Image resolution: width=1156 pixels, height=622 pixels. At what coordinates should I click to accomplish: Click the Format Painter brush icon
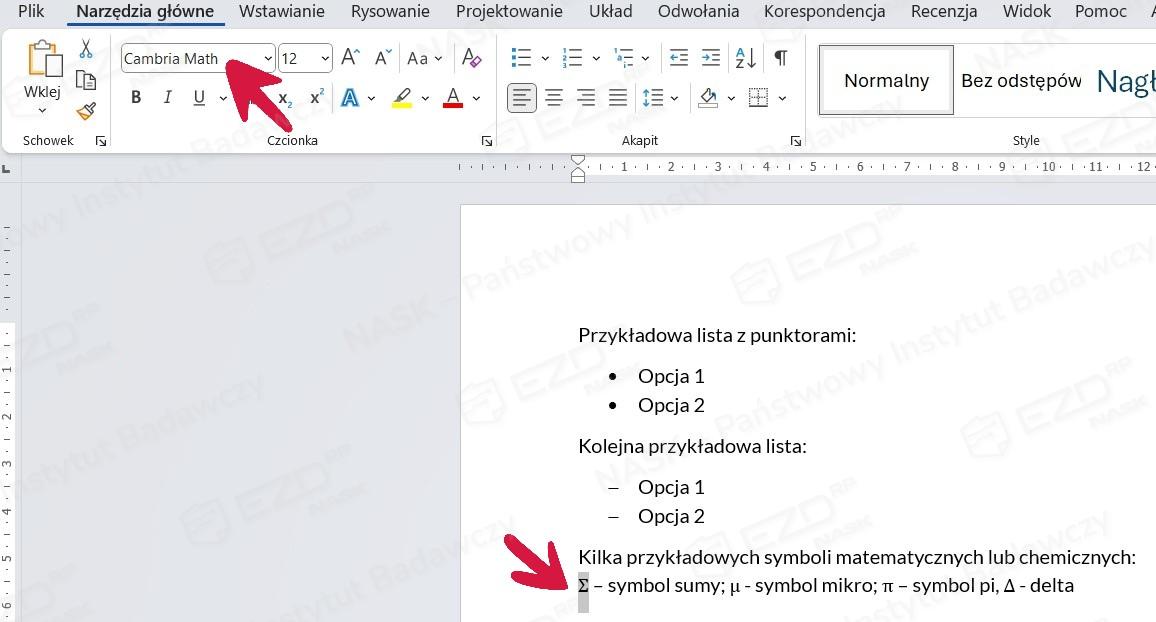(86, 111)
